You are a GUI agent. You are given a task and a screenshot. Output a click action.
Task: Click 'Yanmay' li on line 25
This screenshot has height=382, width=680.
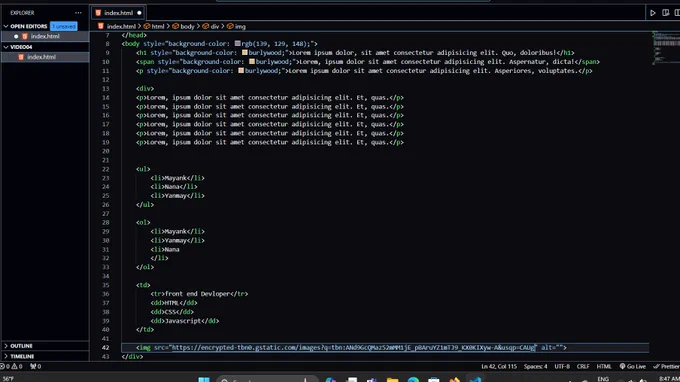177,196
